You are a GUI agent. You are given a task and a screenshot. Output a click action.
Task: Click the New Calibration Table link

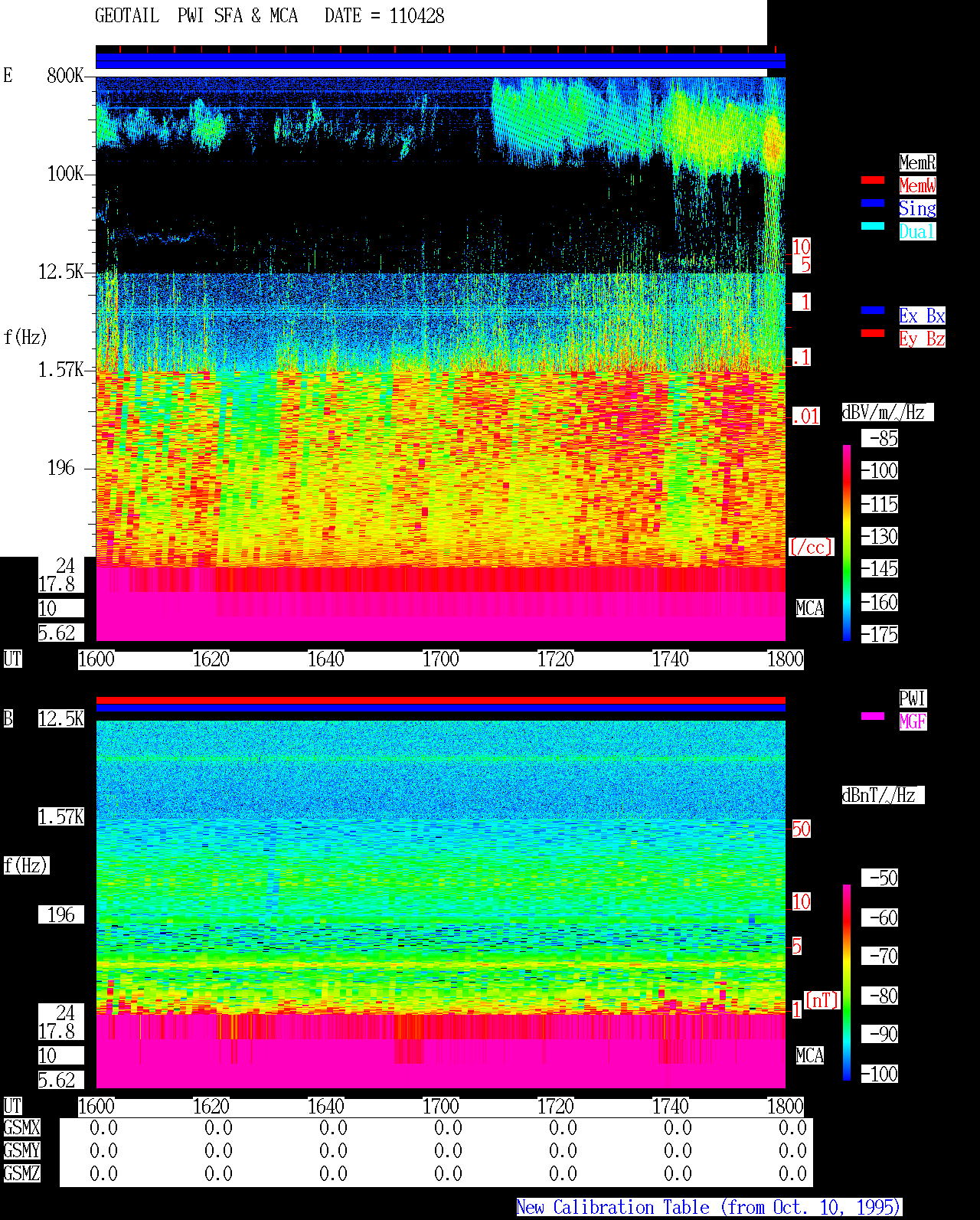coord(709,1207)
